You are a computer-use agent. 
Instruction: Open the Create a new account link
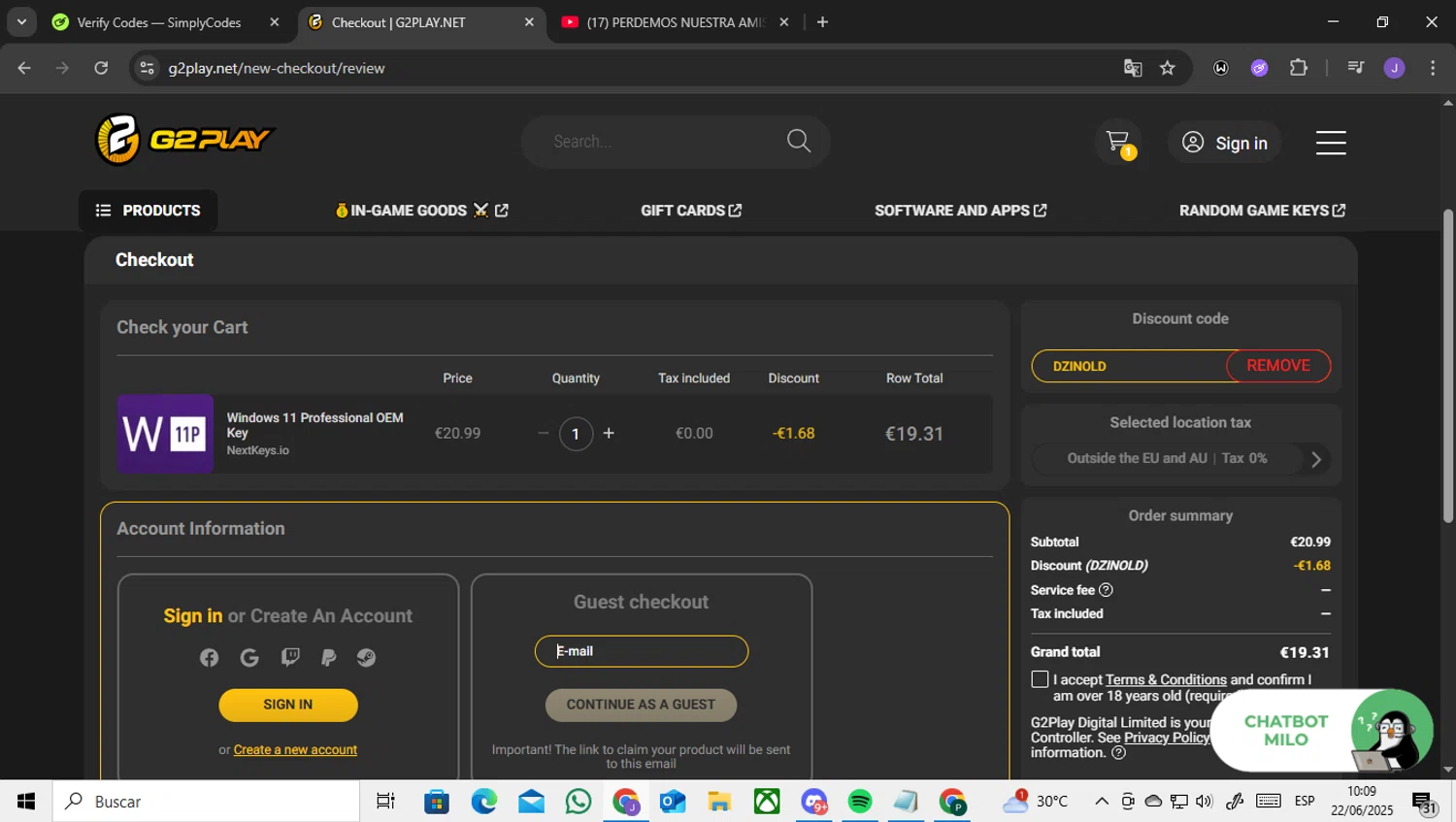pos(295,750)
